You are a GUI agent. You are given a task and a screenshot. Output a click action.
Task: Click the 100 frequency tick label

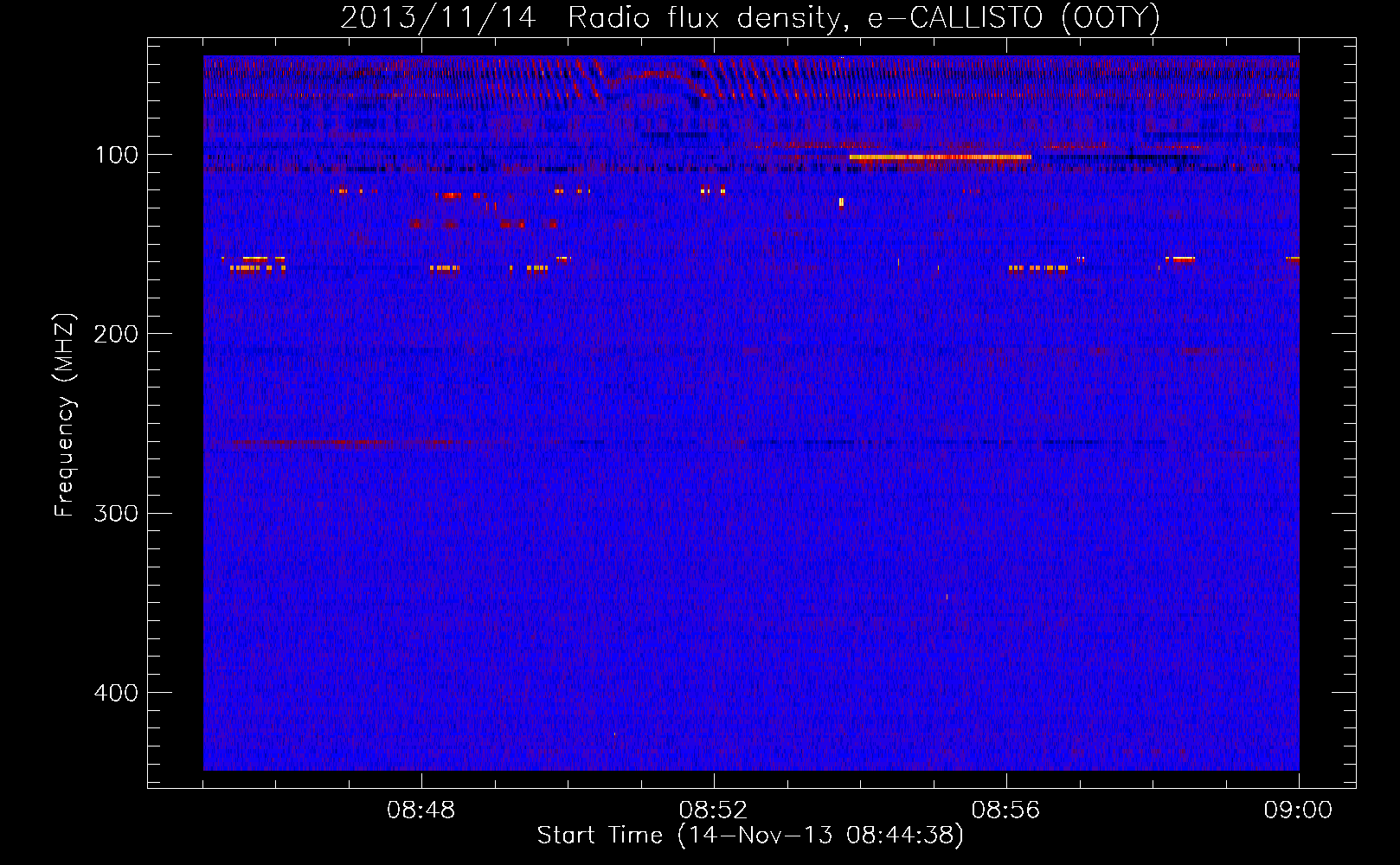click(x=116, y=155)
